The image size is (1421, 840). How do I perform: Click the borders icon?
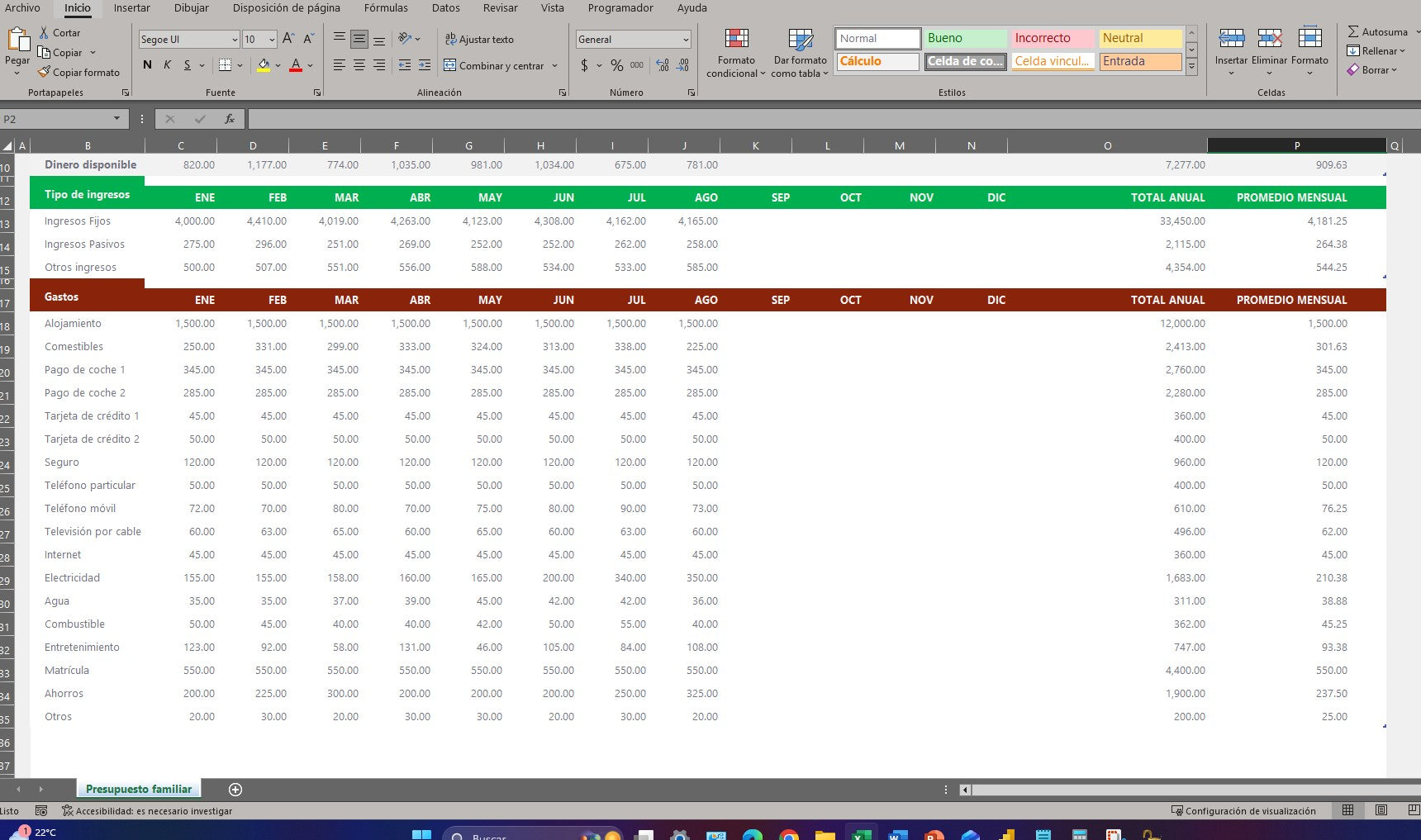tap(225, 64)
